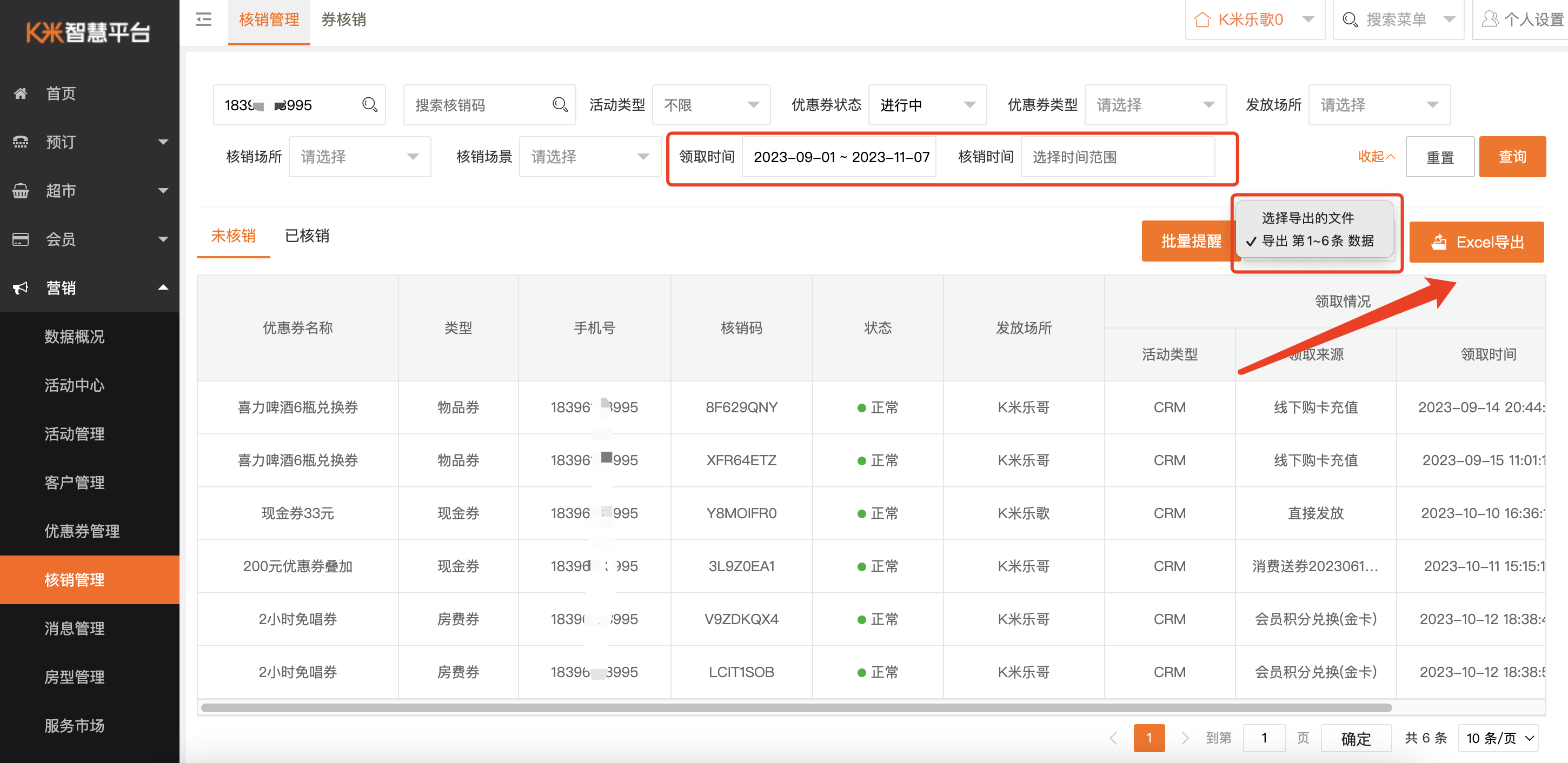Click page number 1 button
This screenshot has width=1568, height=763.
[x=1149, y=738]
